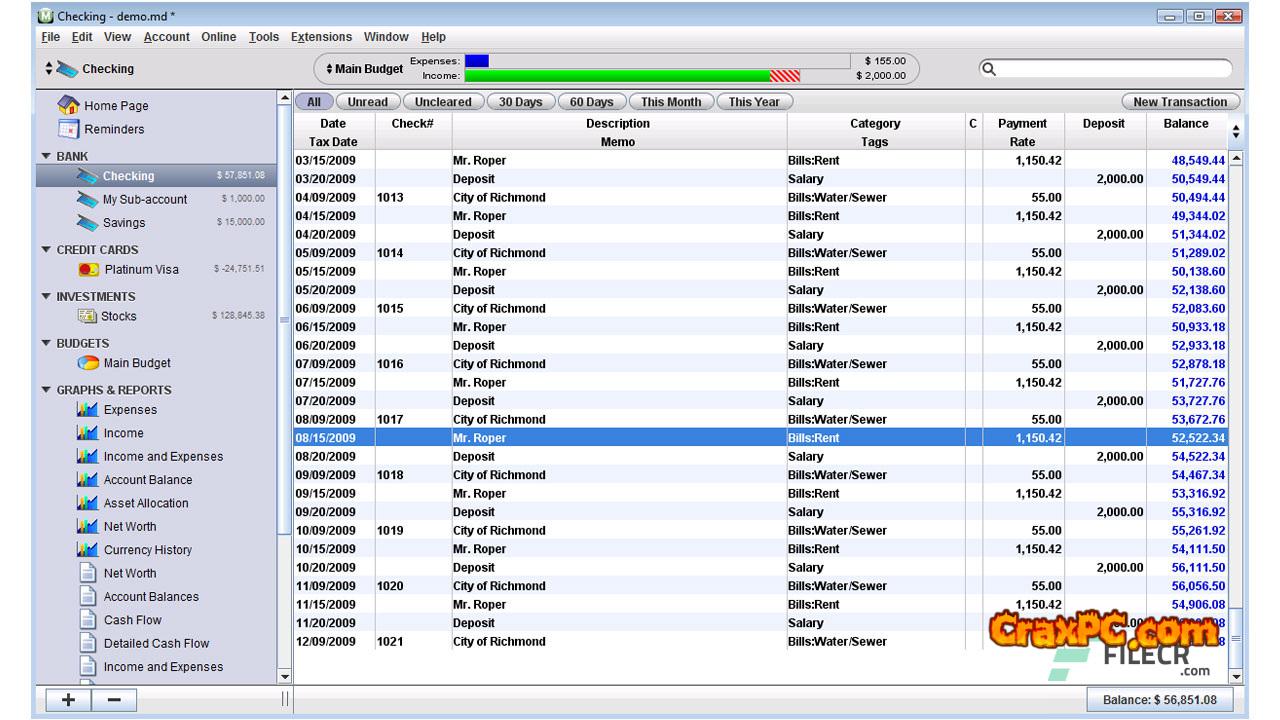
Task: Open Reminders calendar icon in sidebar
Action: pos(68,129)
